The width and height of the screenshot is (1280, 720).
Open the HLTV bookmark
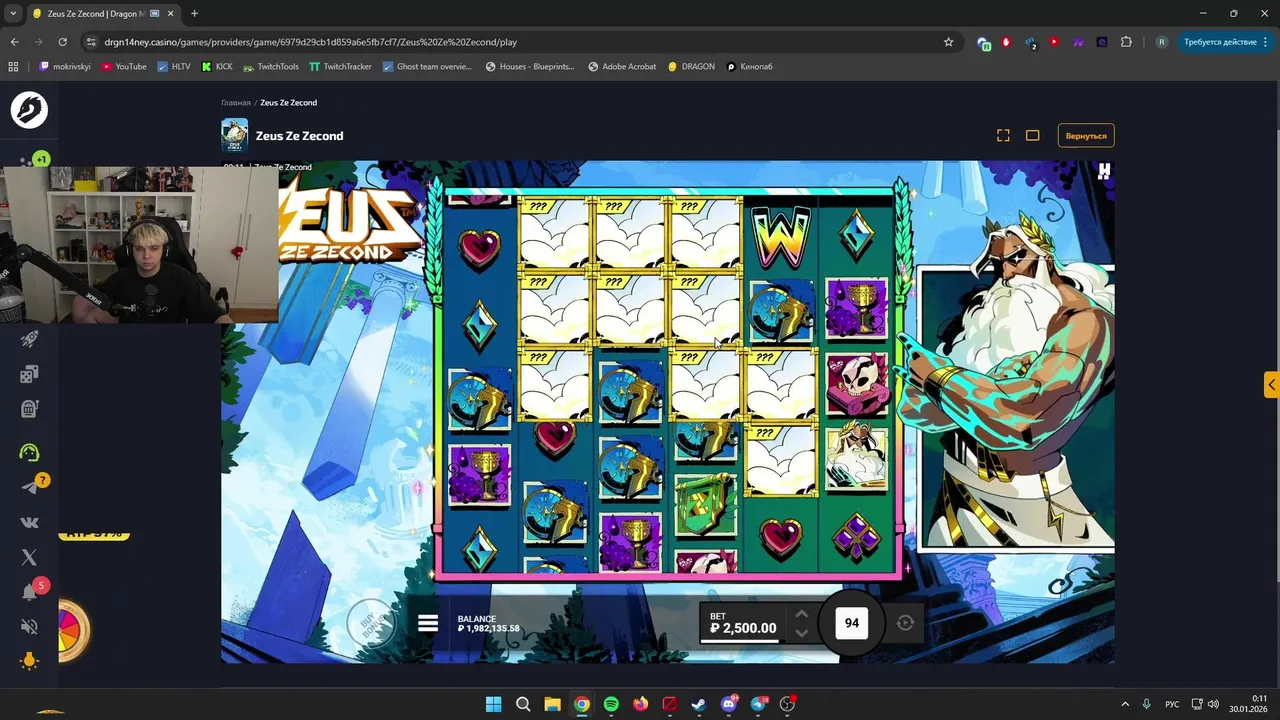pos(173,66)
